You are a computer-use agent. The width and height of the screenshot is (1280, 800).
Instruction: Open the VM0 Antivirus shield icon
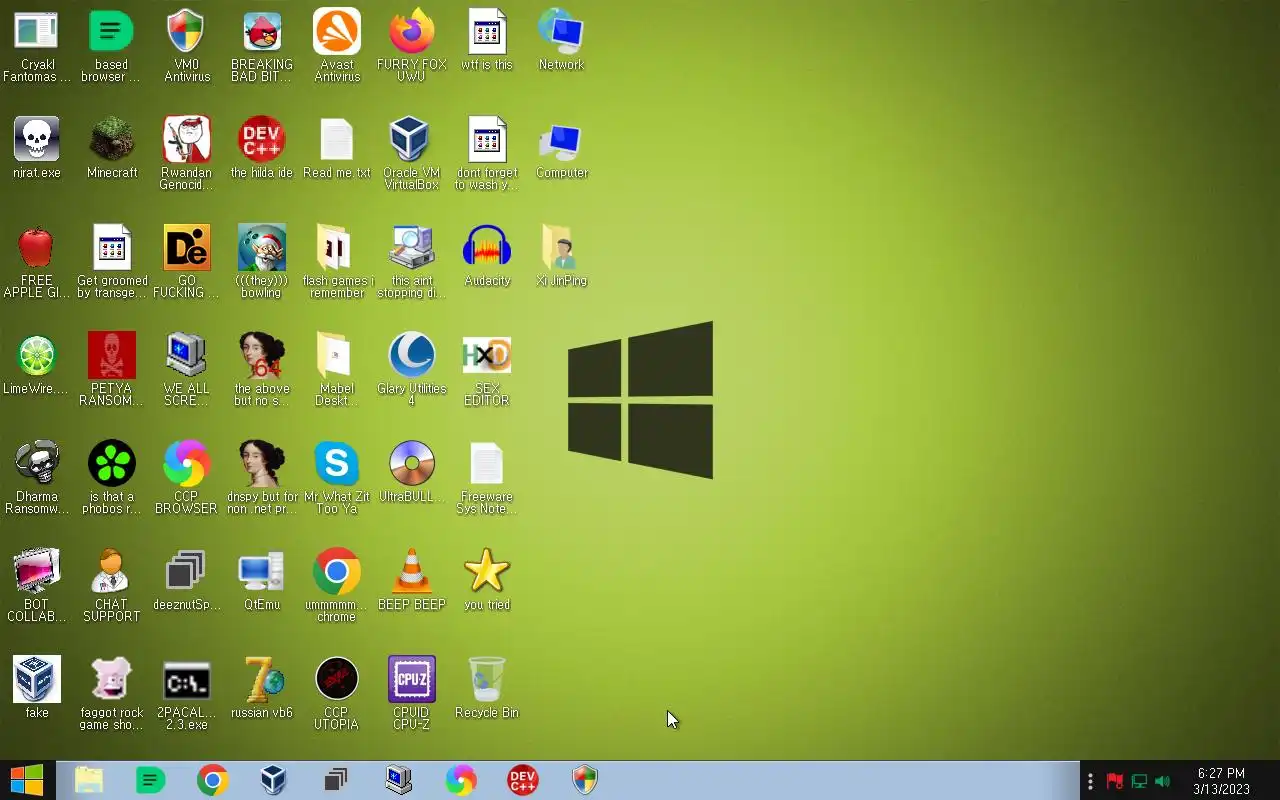click(186, 32)
